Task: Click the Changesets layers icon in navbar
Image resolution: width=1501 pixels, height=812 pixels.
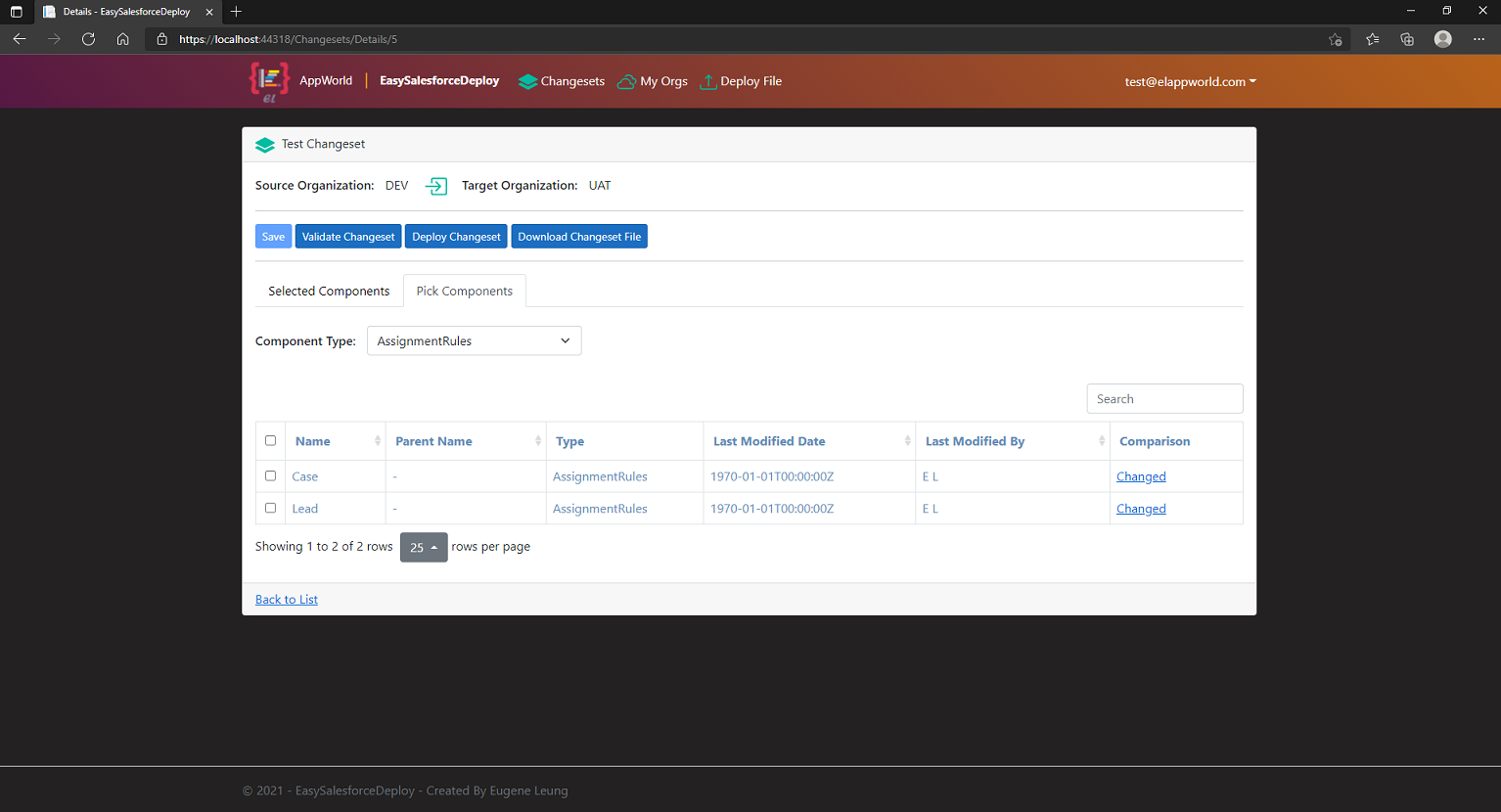Action: 527,82
